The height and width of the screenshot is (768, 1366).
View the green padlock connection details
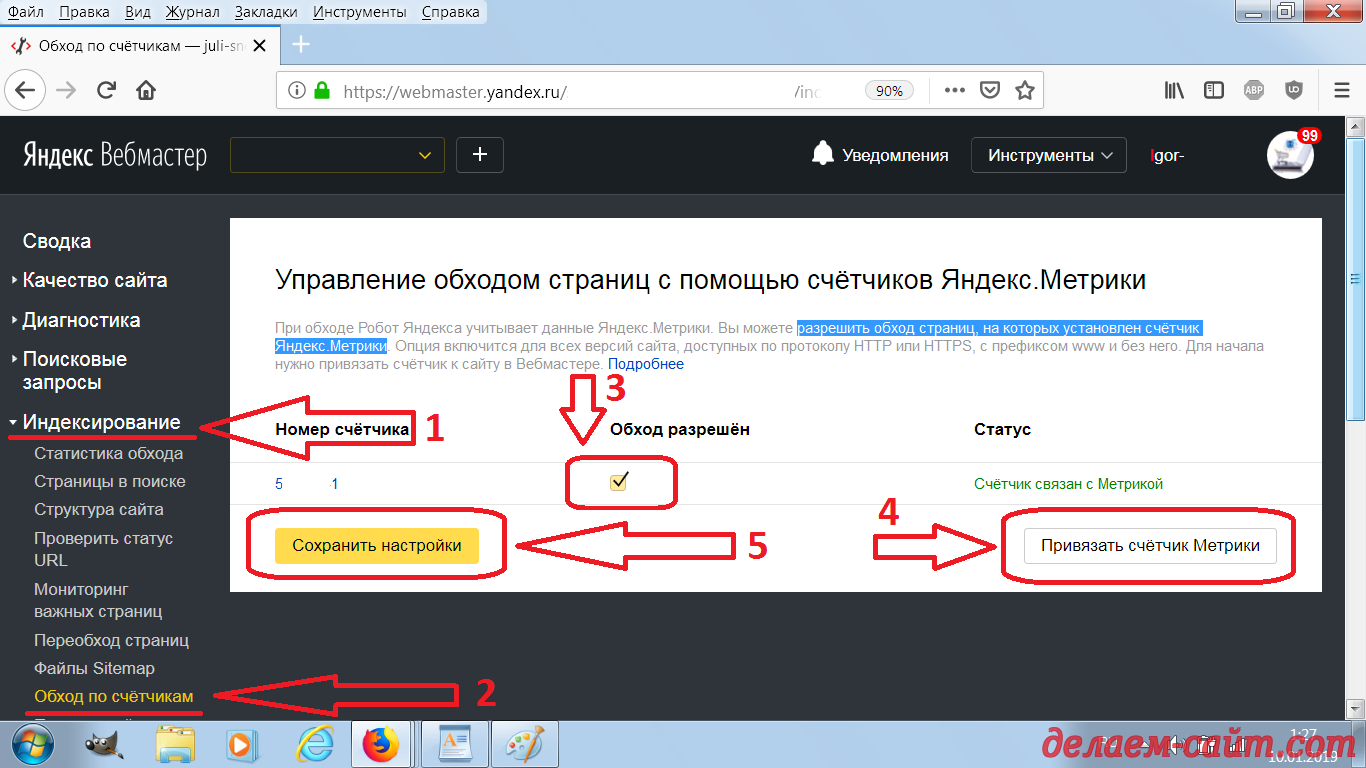[321, 90]
